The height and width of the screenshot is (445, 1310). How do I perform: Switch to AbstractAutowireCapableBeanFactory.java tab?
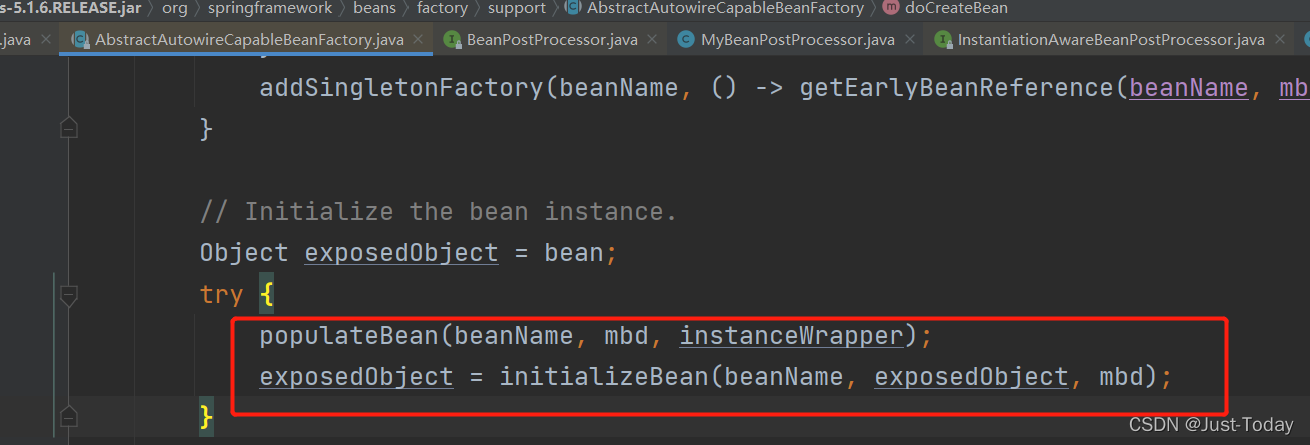click(249, 40)
